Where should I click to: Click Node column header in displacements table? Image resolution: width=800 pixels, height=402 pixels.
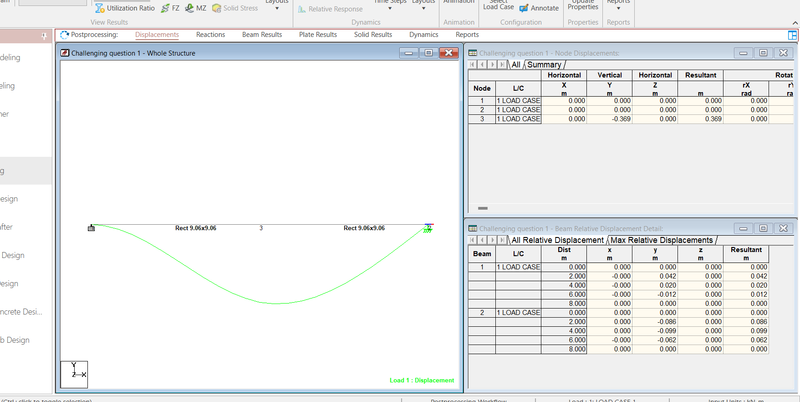pos(482,88)
